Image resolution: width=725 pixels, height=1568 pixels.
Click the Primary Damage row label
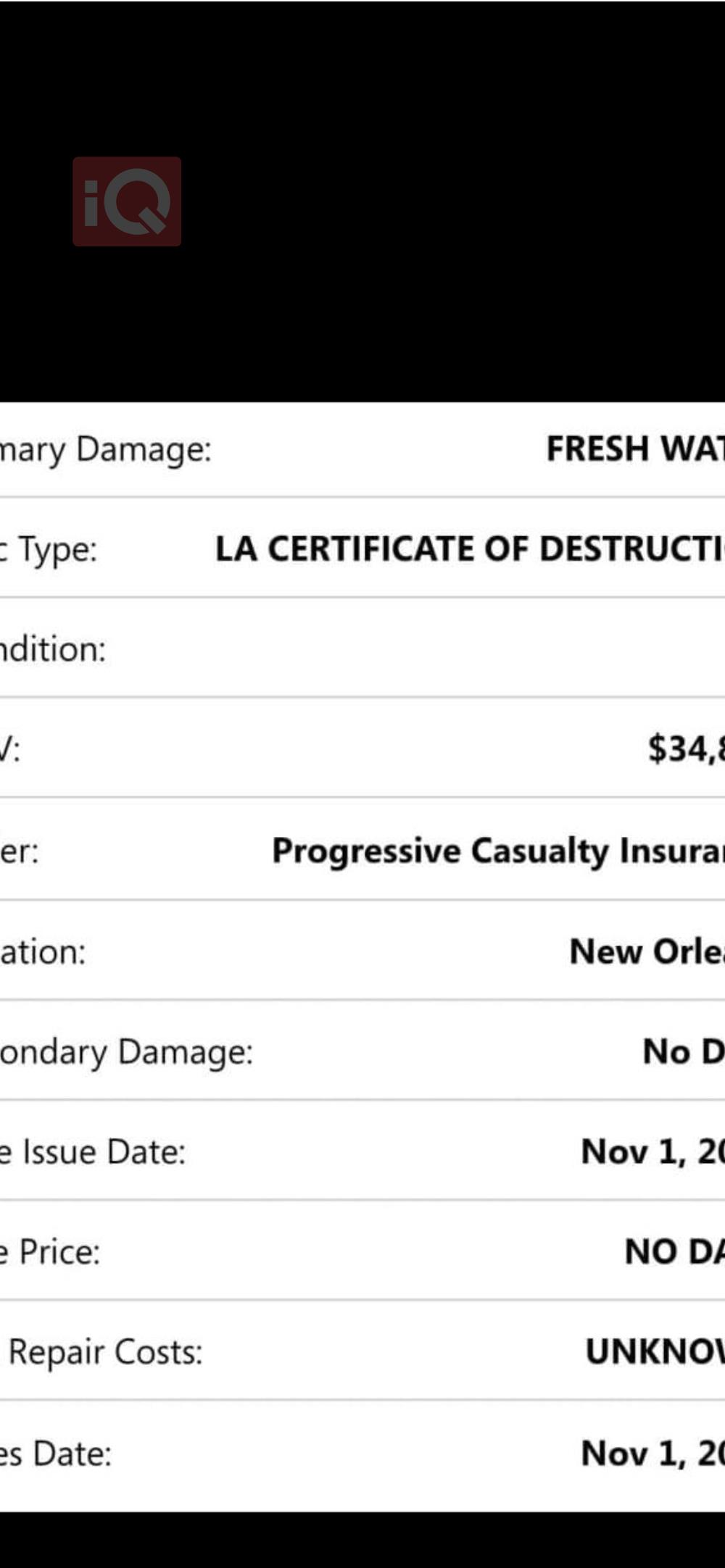[106, 450]
